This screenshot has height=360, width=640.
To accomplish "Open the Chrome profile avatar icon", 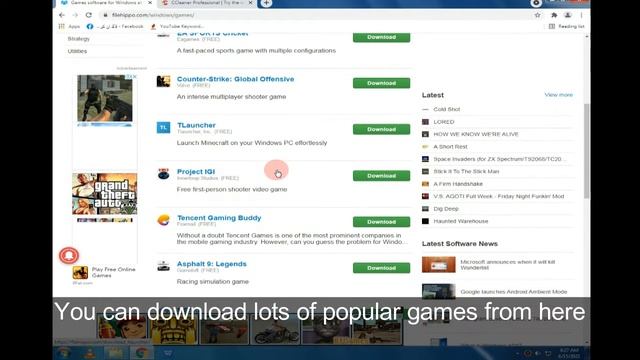I will pyautogui.click(x=568, y=15).
